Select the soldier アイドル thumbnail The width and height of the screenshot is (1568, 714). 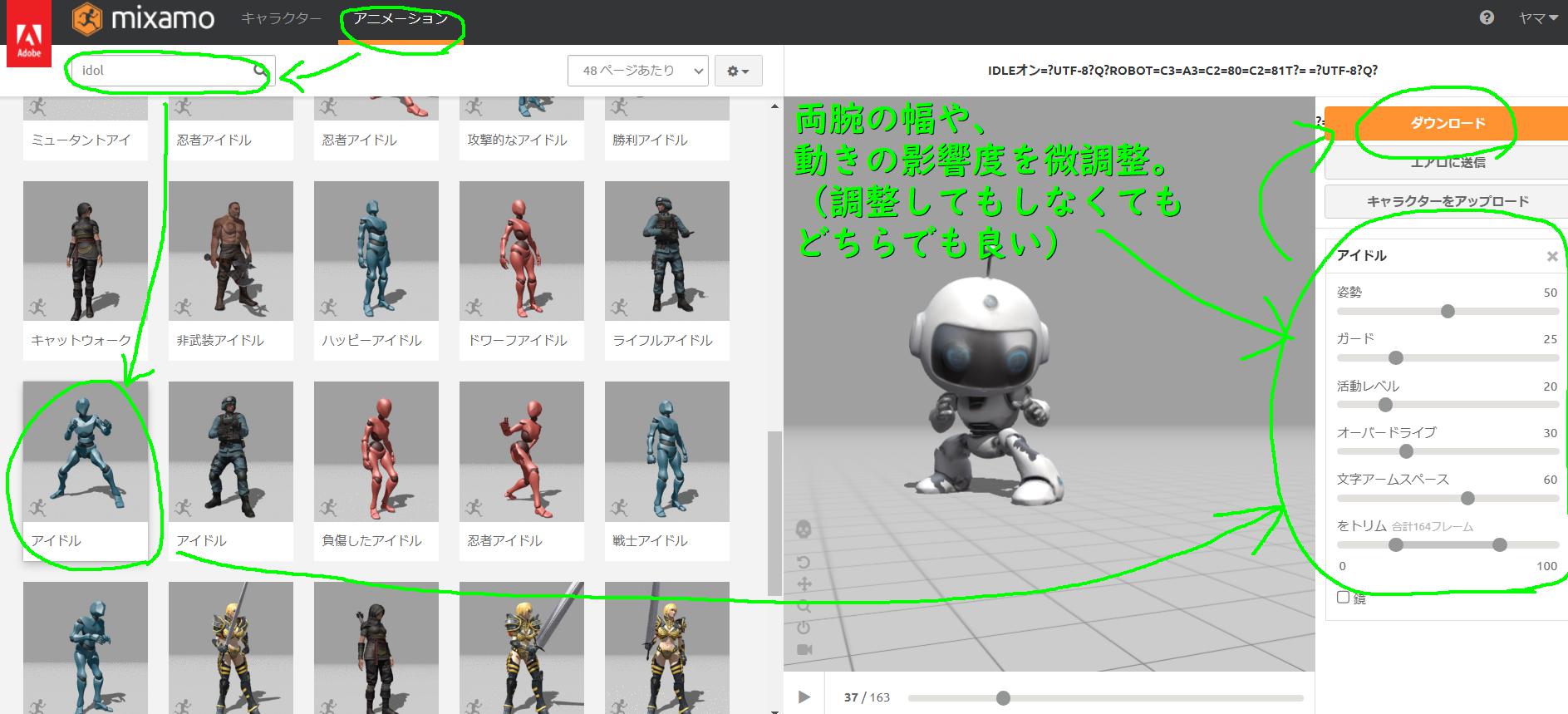coord(231,451)
